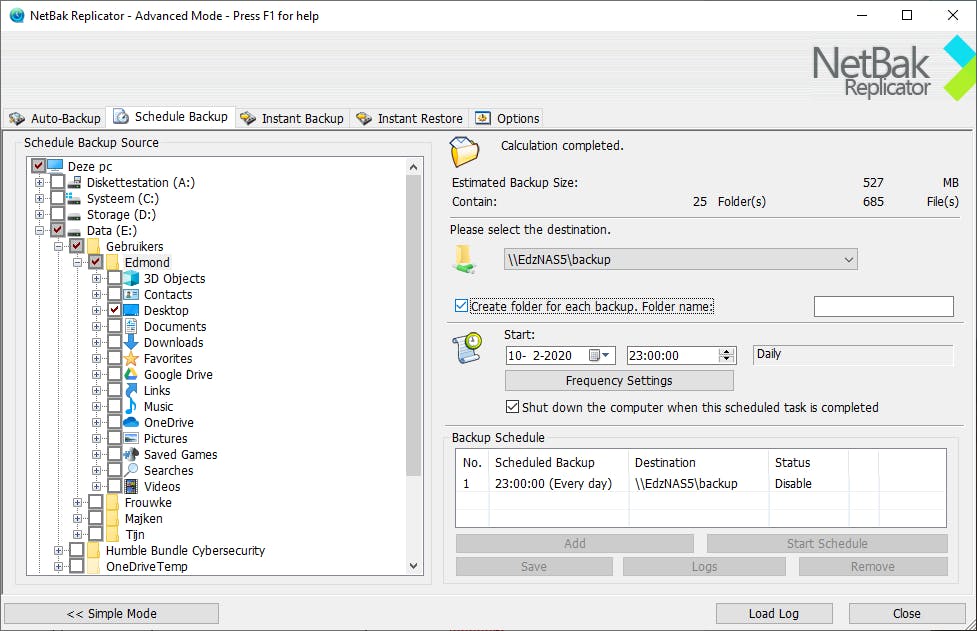Screen dimensions: 977x631
Task: Click the tree scrollbar down arrow
Action: point(414,566)
